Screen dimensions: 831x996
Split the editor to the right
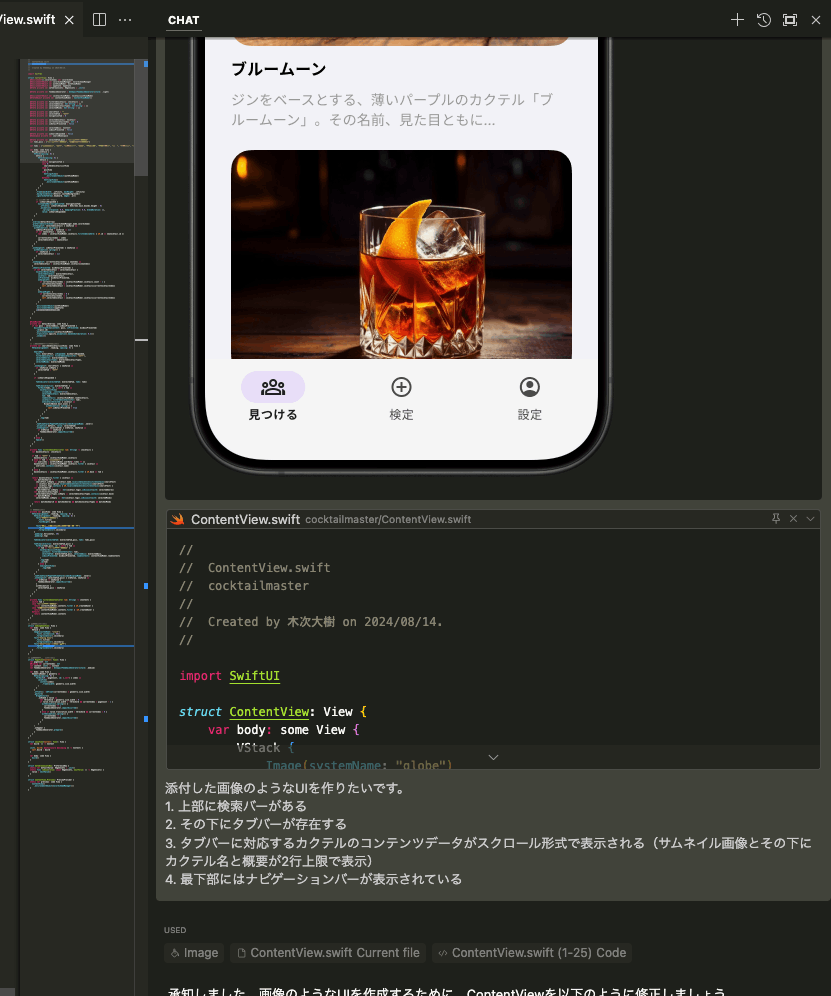coord(100,20)
